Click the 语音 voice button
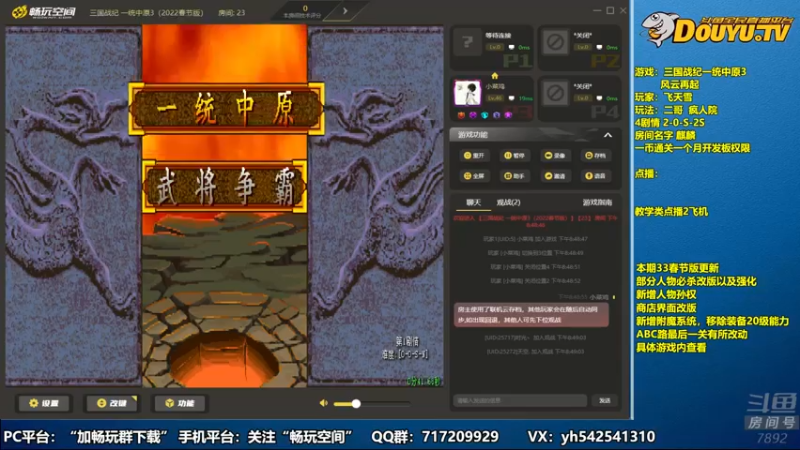Screen dimensions: 800x450 coord(595,176)
